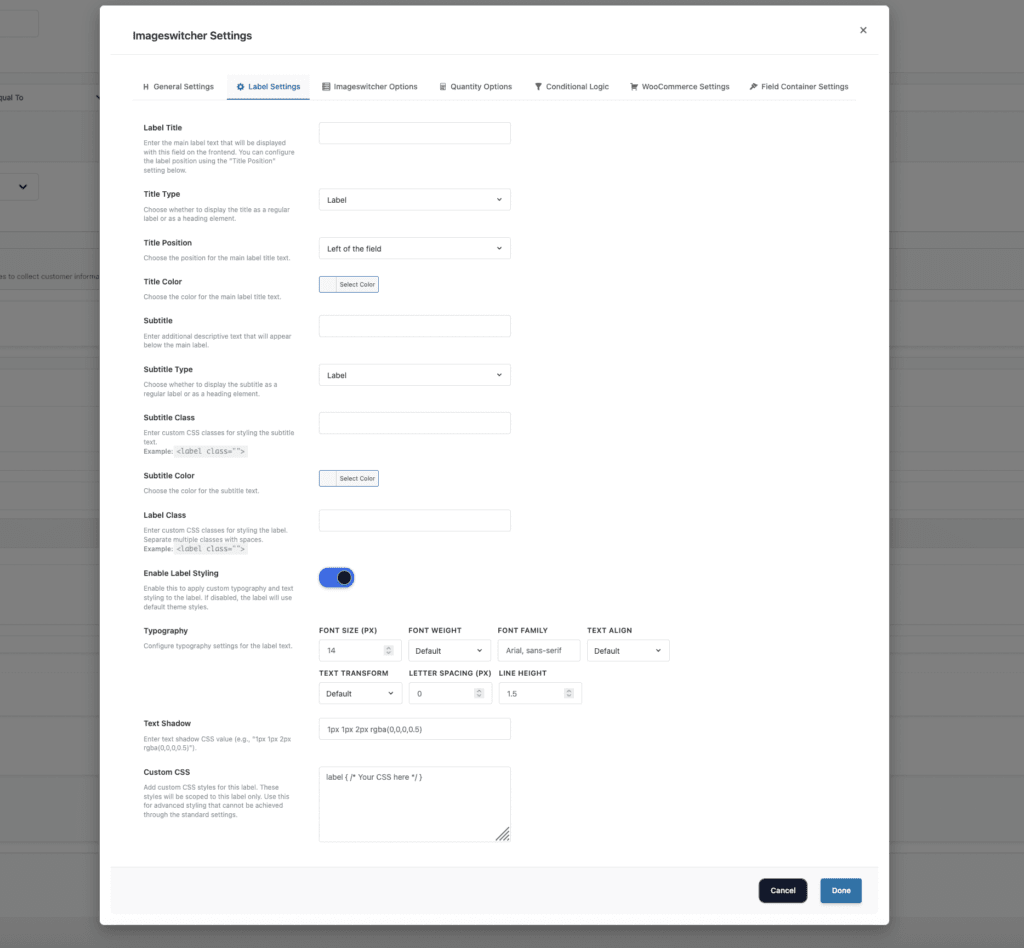The height and width of the screenshot is (948, 1024).
Task: Open WooCommerce Settings tab
Action: pos(679,86)
